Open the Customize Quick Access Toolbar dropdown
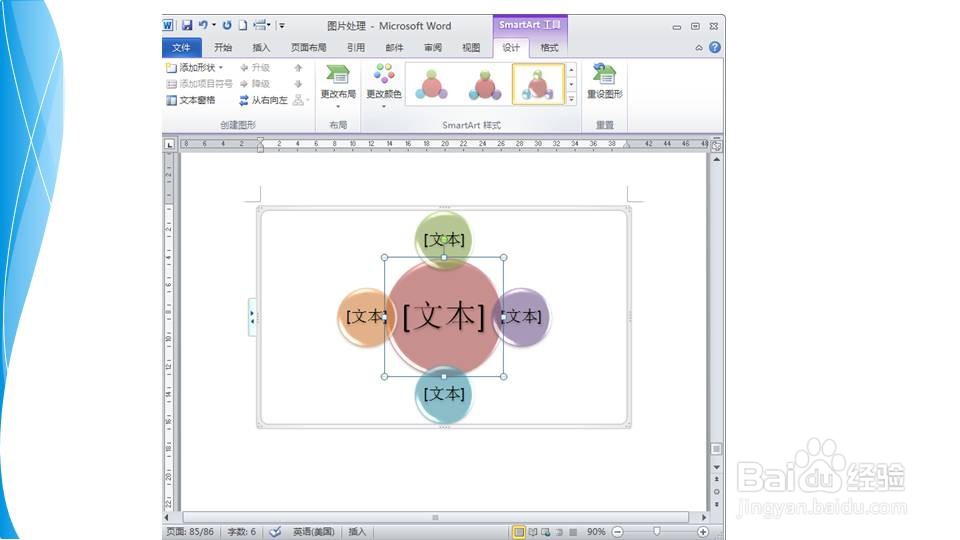 (x=282, y=25)
